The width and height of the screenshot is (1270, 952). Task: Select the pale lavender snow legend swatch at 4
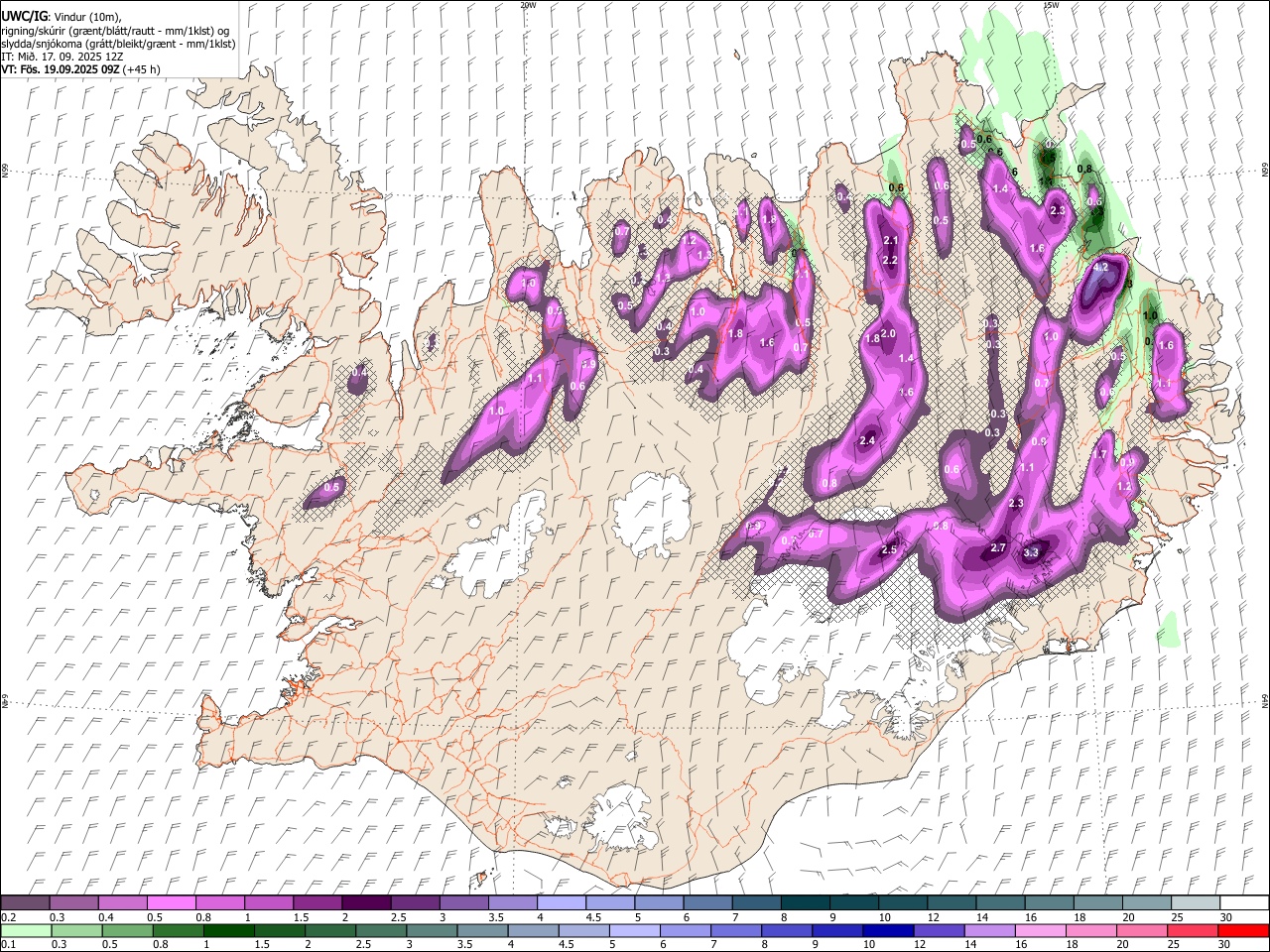coord(562,903)
